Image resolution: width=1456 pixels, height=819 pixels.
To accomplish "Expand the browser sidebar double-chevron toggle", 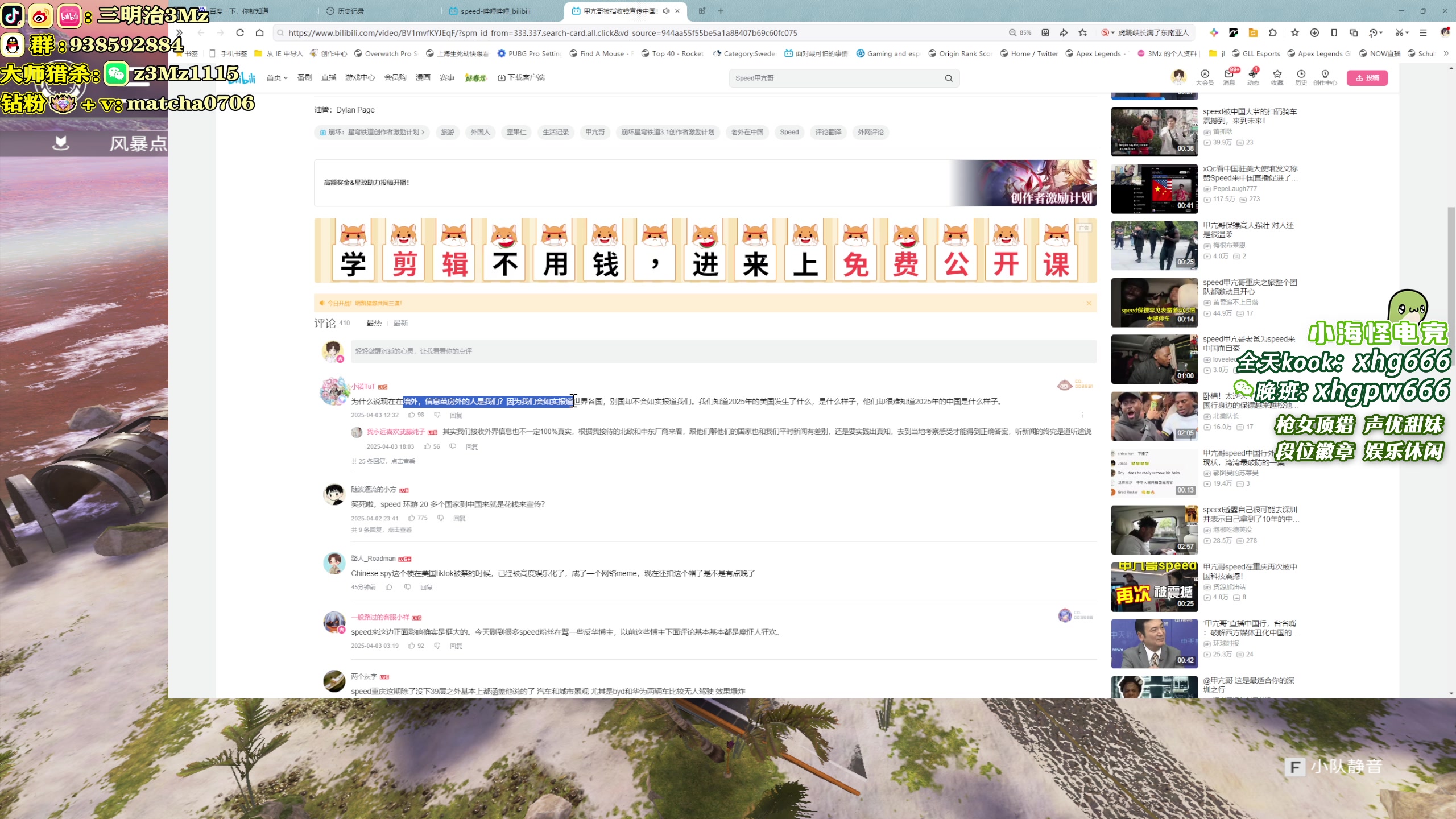I will pyautogui.click(x=179, y=33).
